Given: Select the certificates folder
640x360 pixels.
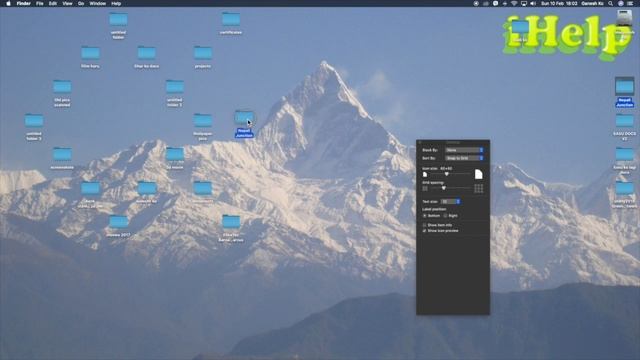Looking at the screenshot, I should 231,23.
